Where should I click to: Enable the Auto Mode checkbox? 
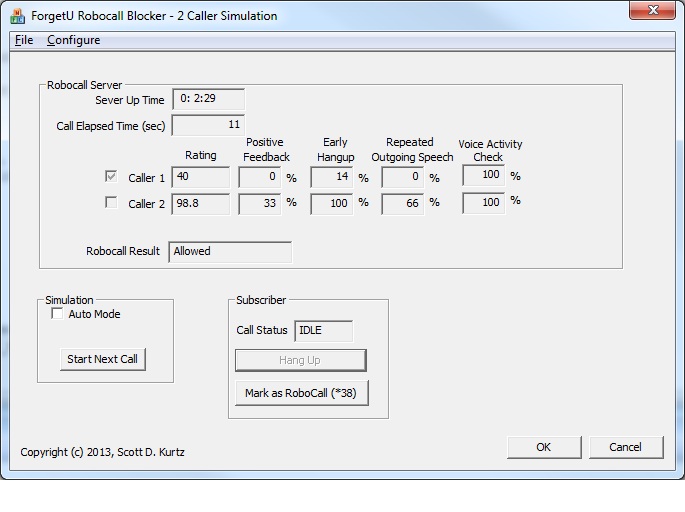pyautogui.click(x=57, y=314)
